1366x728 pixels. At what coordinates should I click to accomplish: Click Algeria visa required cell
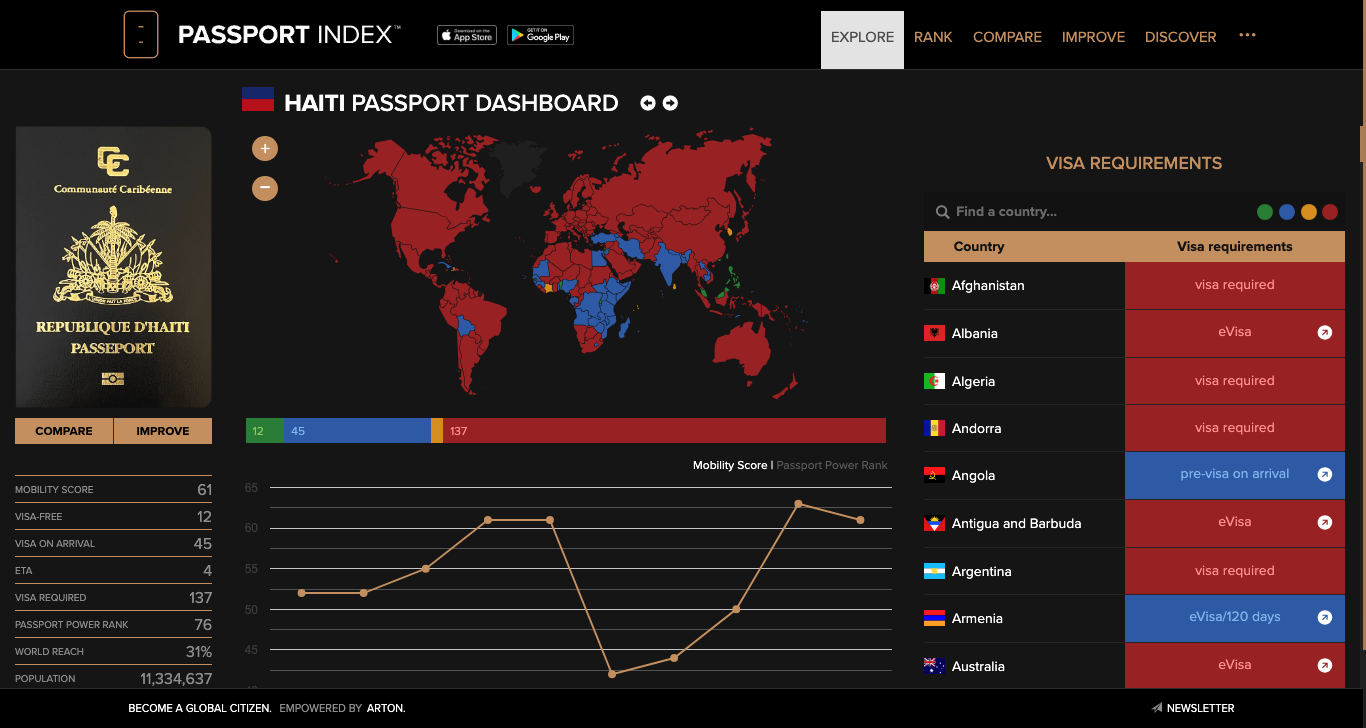click(1234, 381)
